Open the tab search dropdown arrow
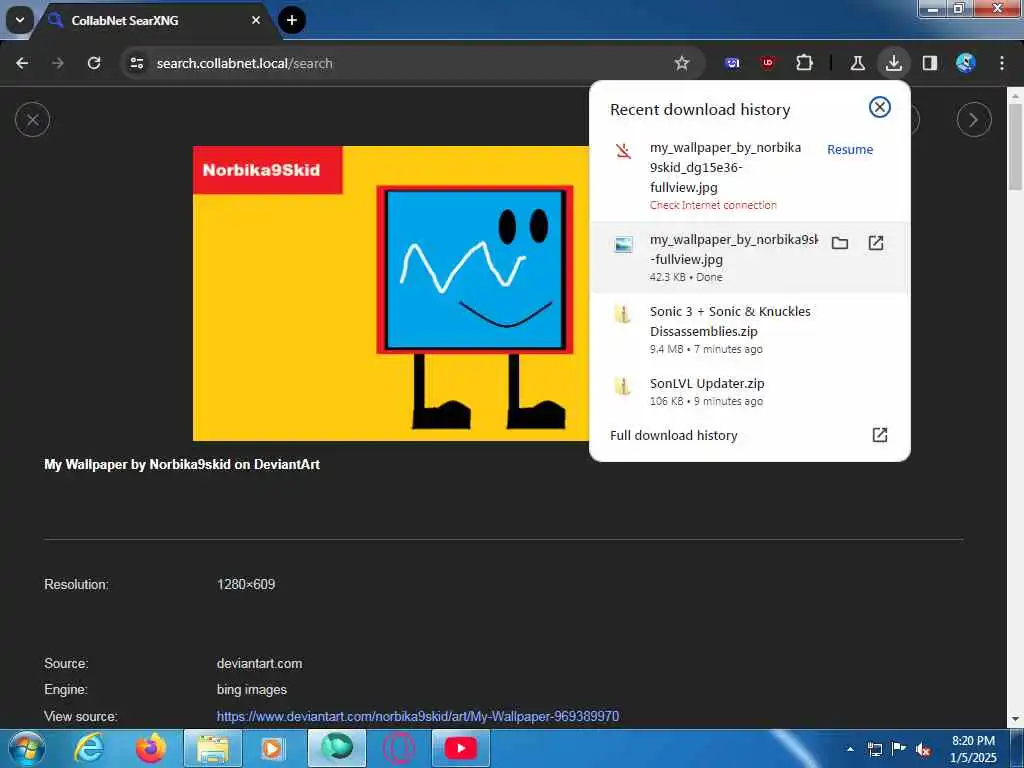The height and width of the screenshot is (768, 1024). pos(20,20)
